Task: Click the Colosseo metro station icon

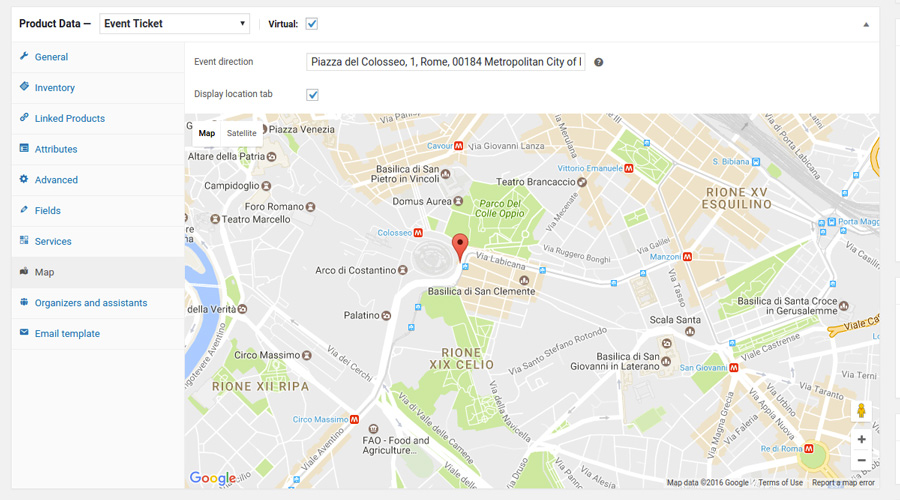Action: (419, 233)
